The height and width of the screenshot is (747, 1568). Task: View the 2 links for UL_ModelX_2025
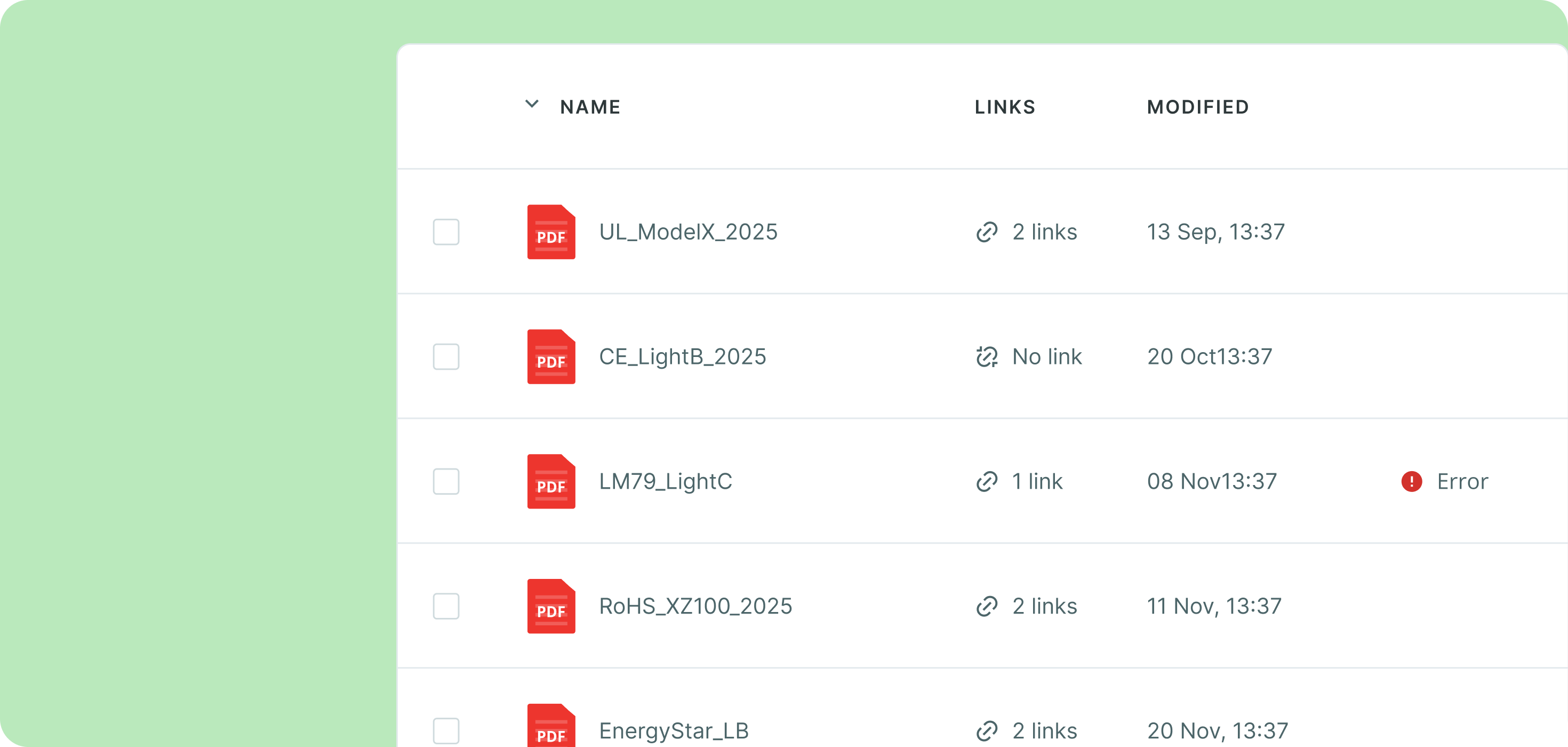click(x=1044, y=232)
